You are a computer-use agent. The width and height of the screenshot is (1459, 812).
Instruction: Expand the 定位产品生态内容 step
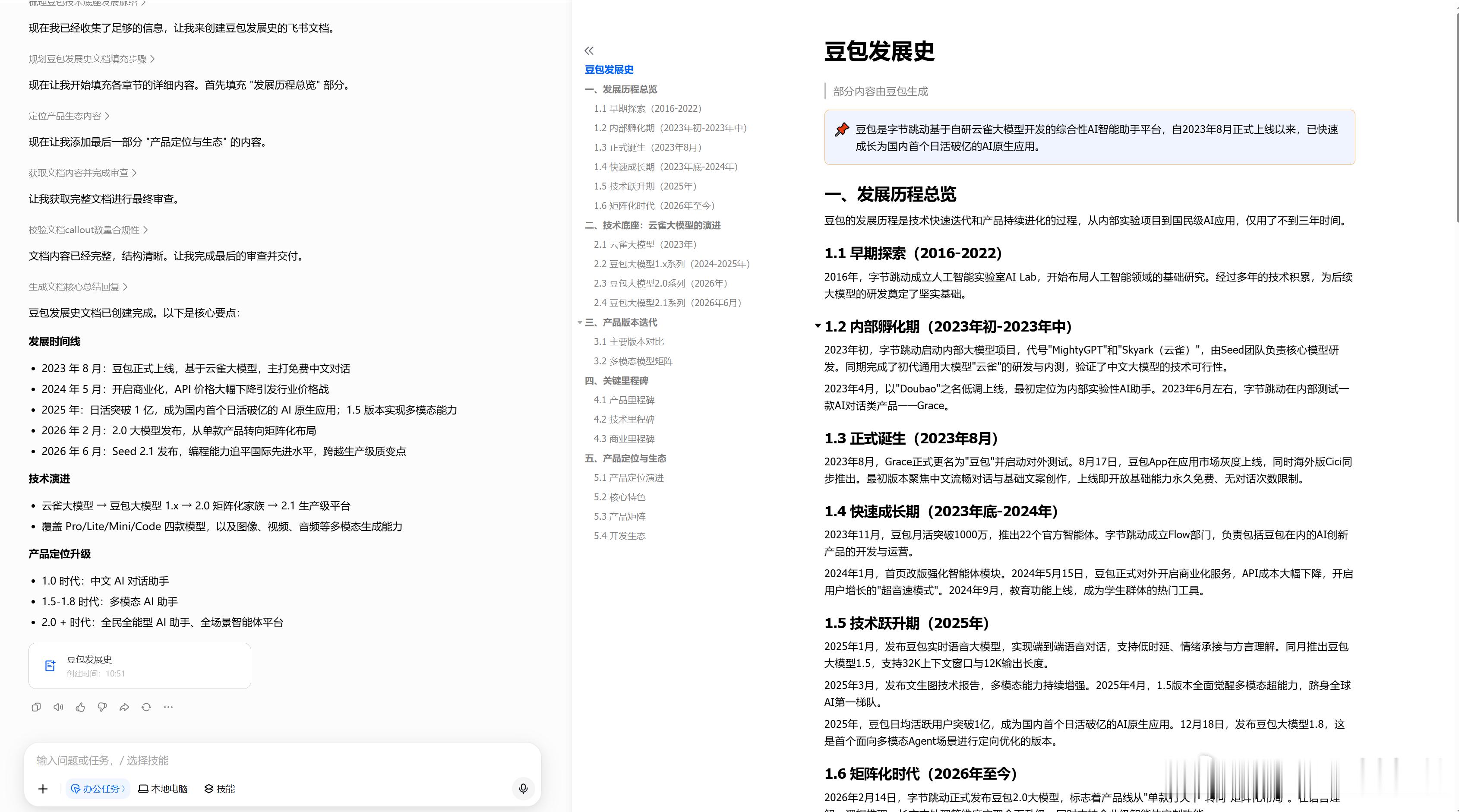pyautogui.click(x=69, y=116)
